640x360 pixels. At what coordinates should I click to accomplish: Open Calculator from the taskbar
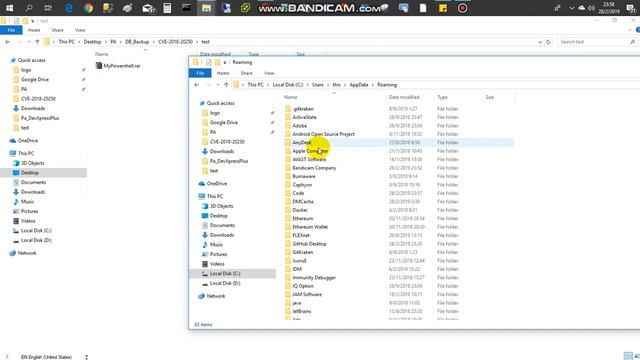(x=167, y=8)
